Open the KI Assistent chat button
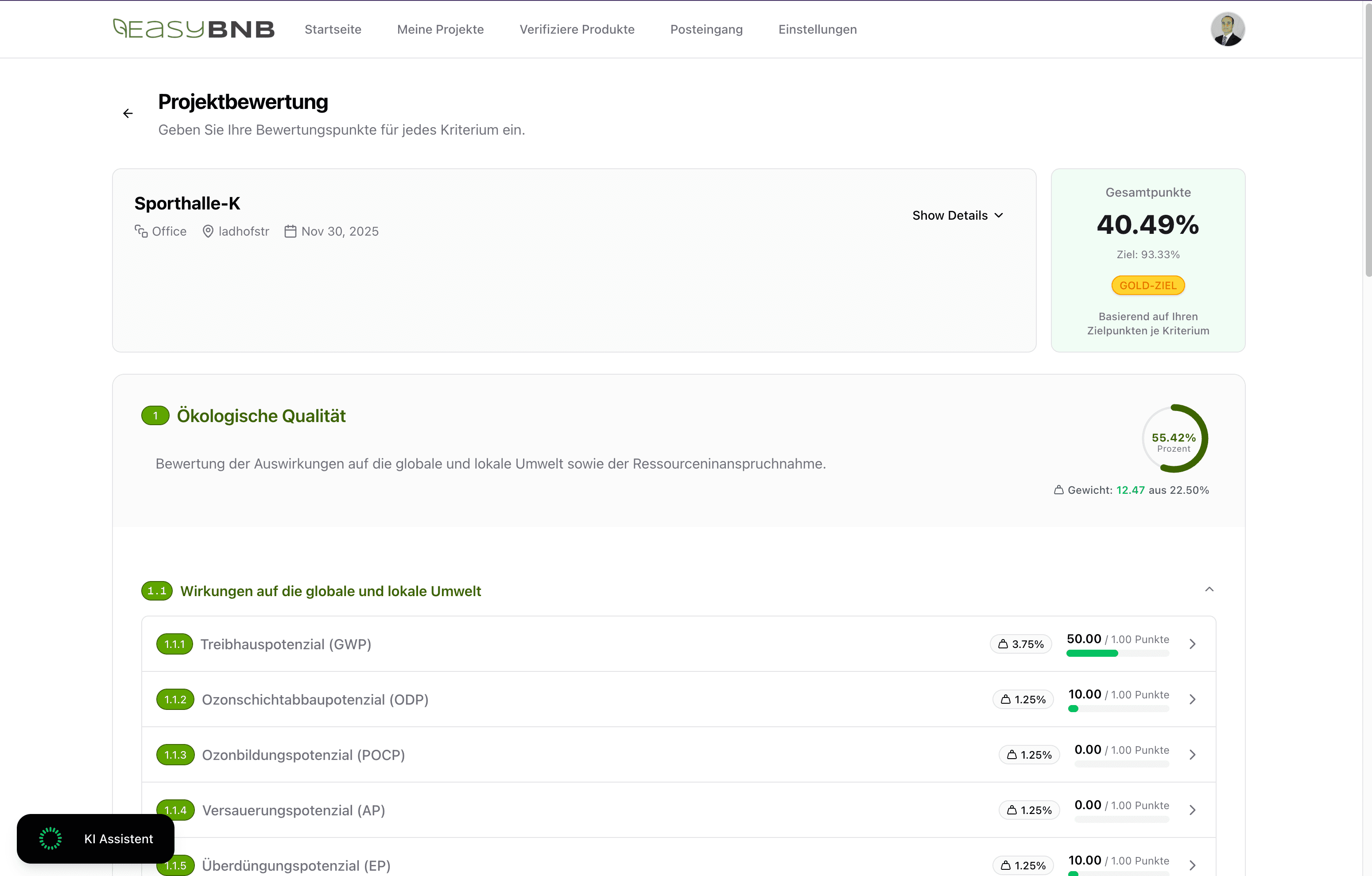This screenshot has height=876, width=1372. point(95,838)
